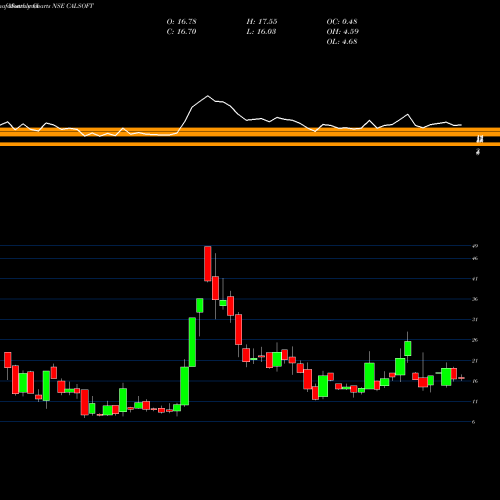
Task: Click the price axis label 31
Action: tap(475, 320)
